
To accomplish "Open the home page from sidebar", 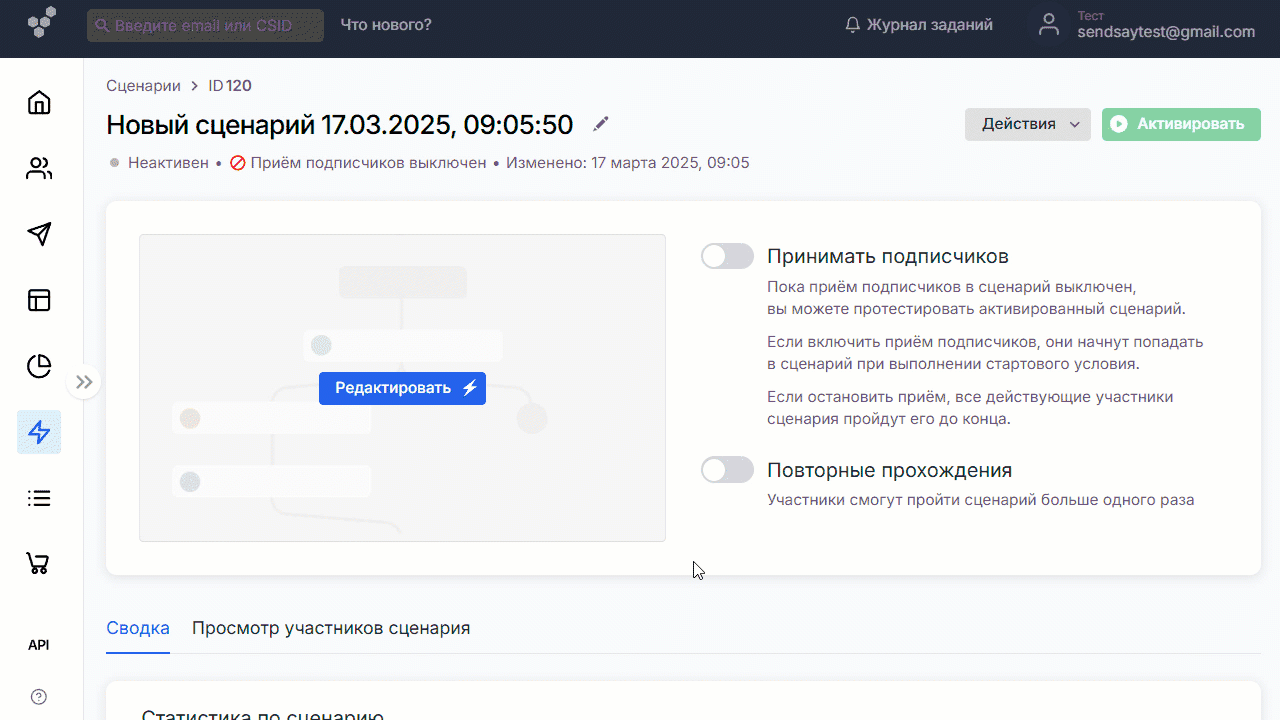I will 39,103.
